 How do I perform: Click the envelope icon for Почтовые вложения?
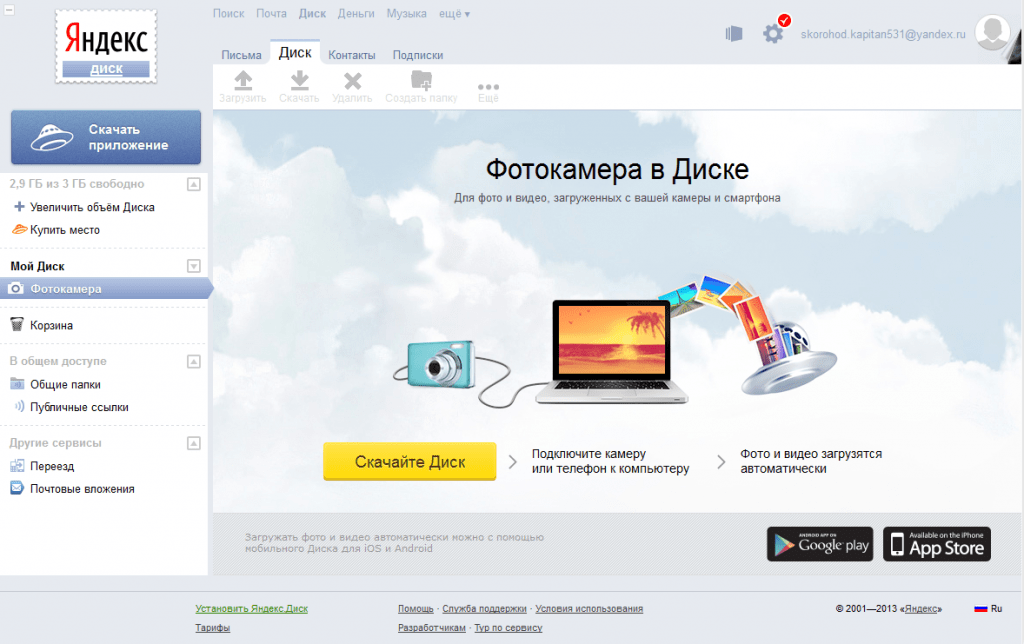[17, 488]
